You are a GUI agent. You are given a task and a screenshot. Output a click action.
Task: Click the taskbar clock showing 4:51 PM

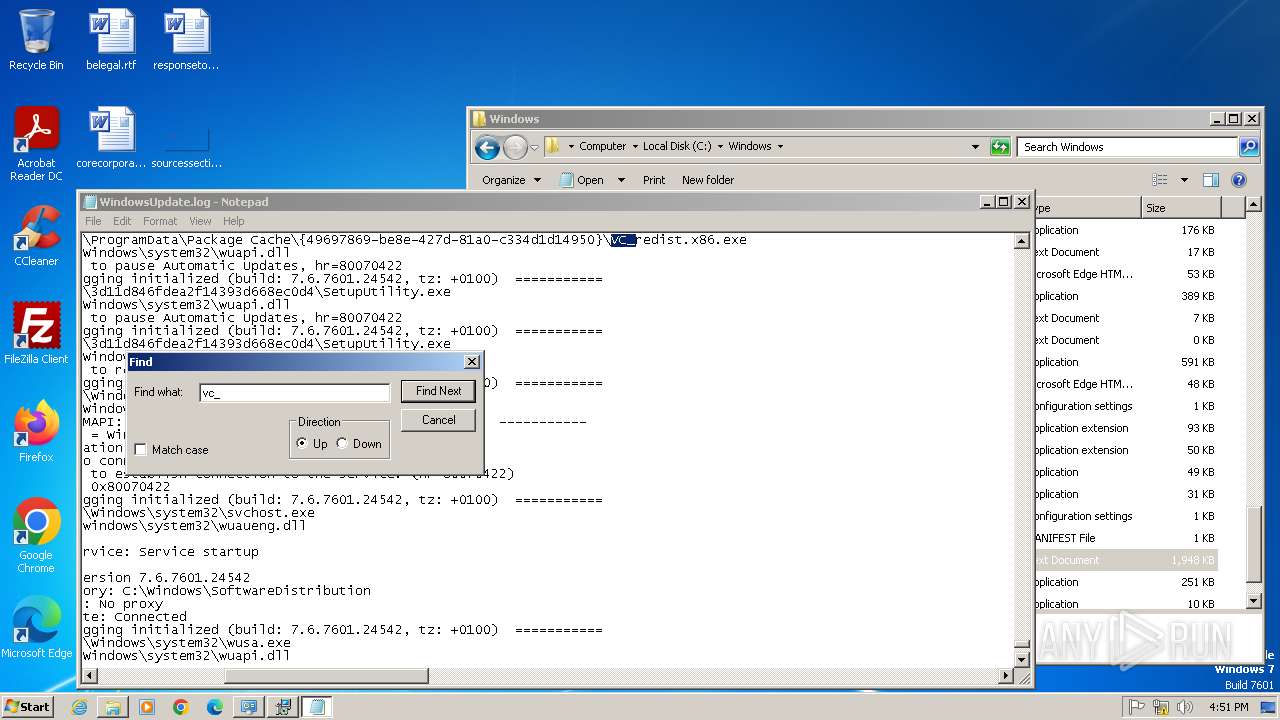point(1228,707)
